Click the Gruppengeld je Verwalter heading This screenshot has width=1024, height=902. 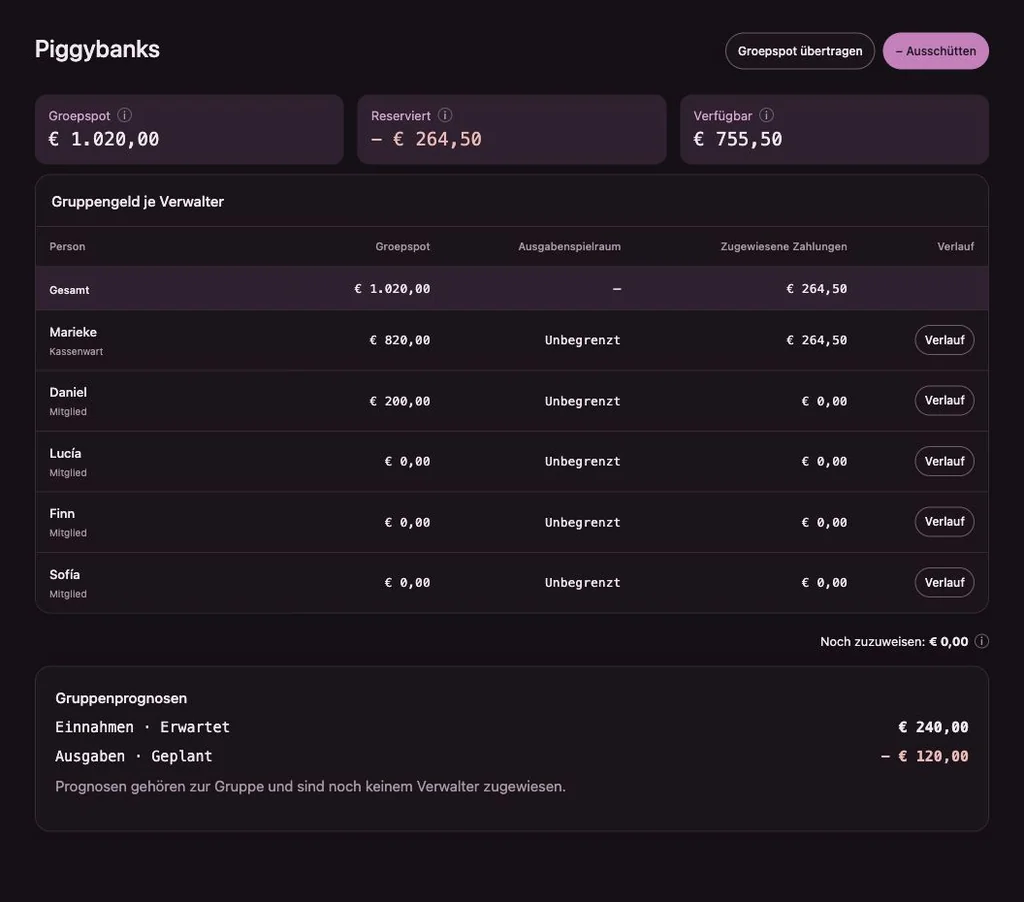(138, 202)
